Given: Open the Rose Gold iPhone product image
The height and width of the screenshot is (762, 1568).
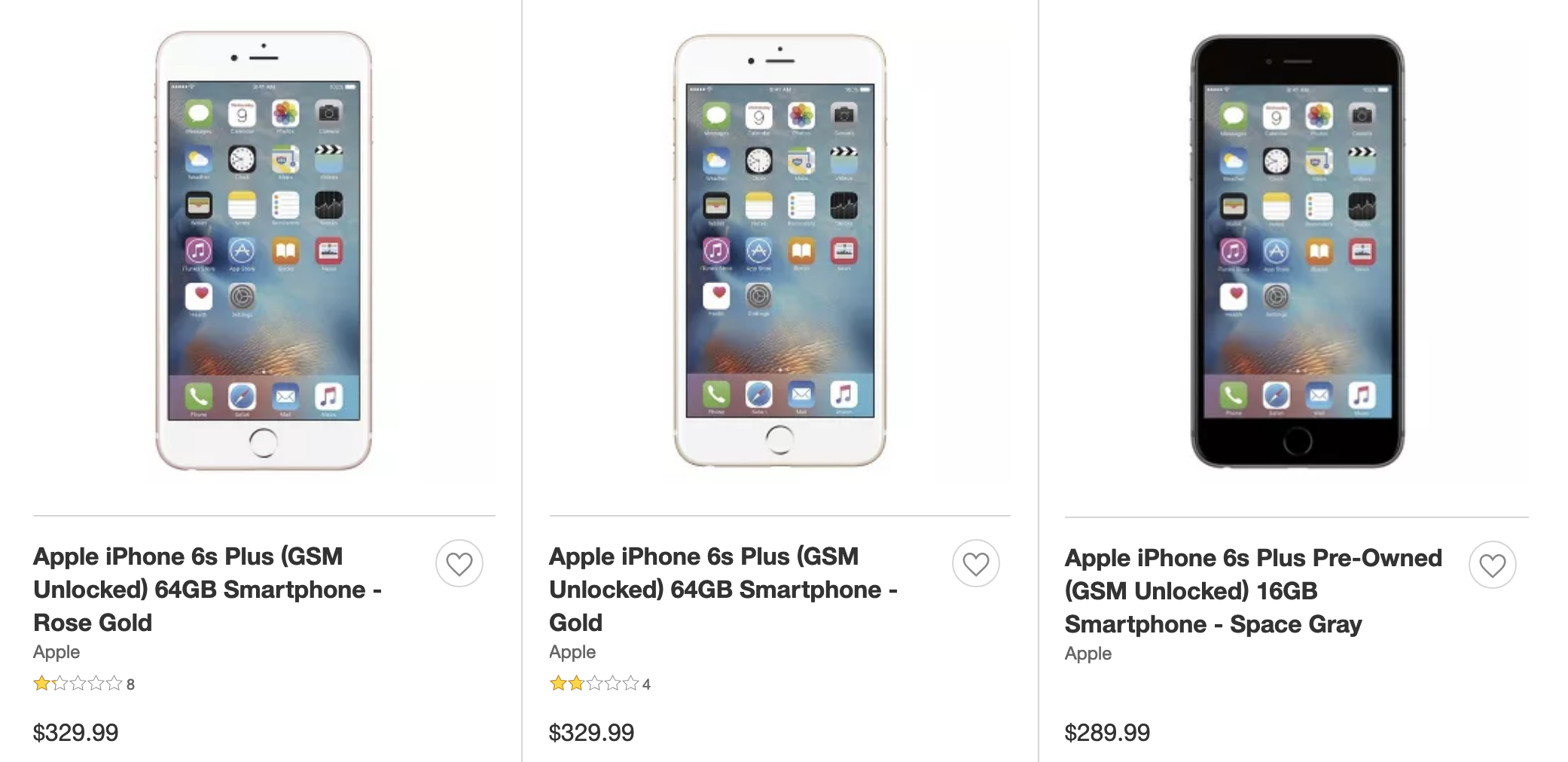Looking at the screenshot, I should click(264, 251).
